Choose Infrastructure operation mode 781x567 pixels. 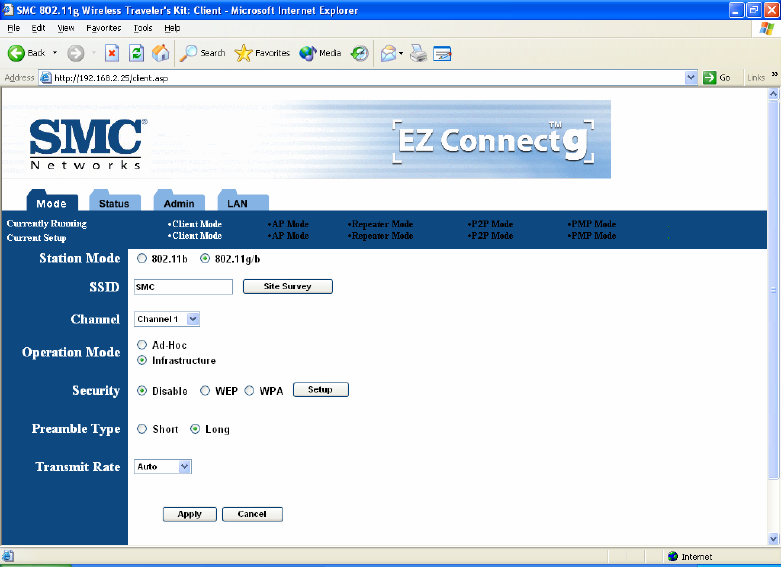click(x=142, y=360)
